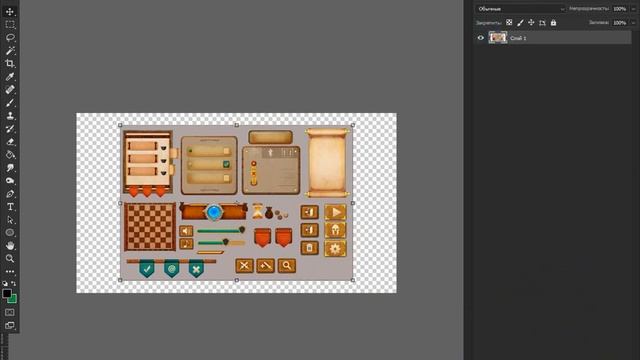The image size is (640, 360).
Task: Select the Sponge tool
Action: click(10, 181)
